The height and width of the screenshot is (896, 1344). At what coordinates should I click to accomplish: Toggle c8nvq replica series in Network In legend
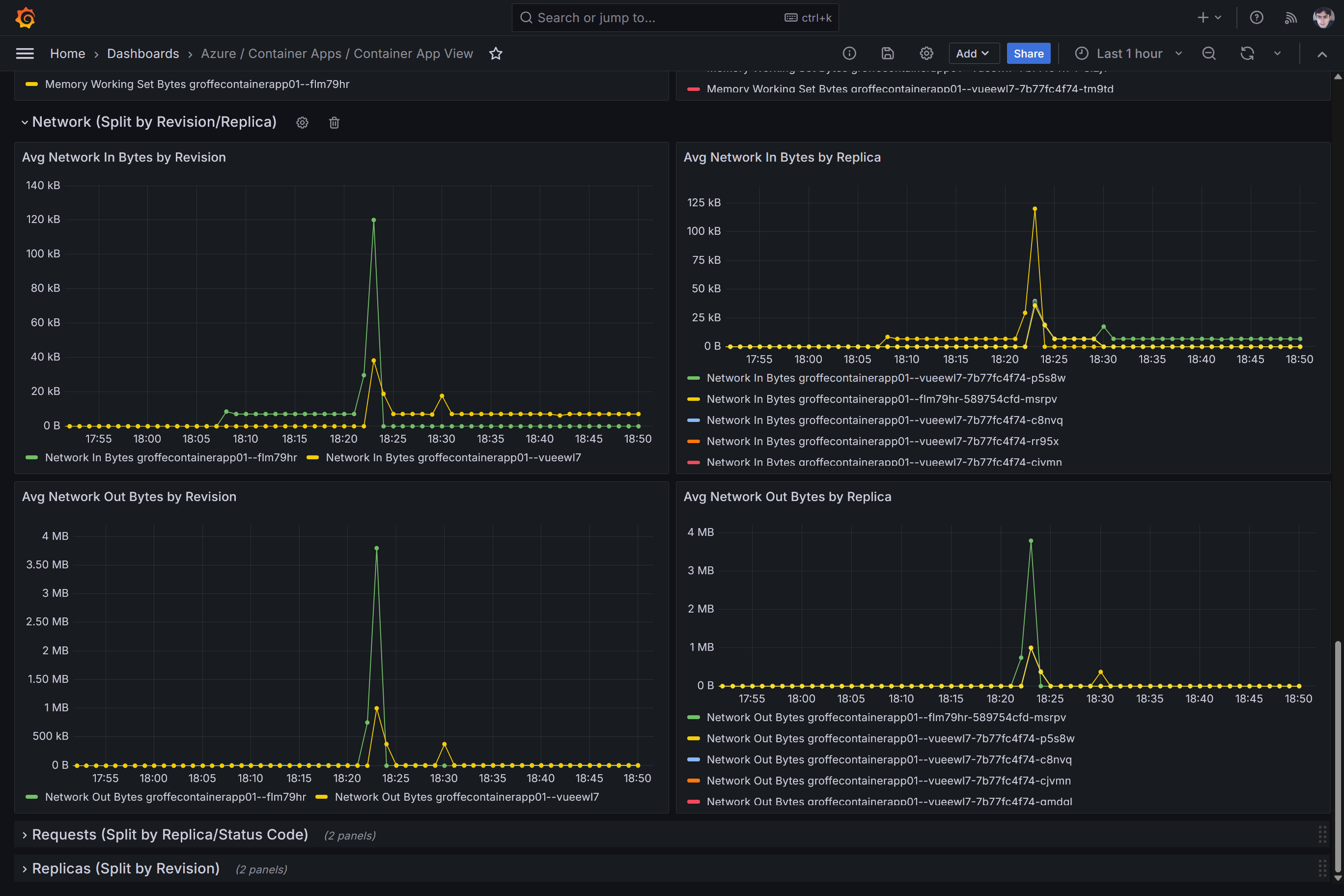pyautogui.click(x=884, y=420)
